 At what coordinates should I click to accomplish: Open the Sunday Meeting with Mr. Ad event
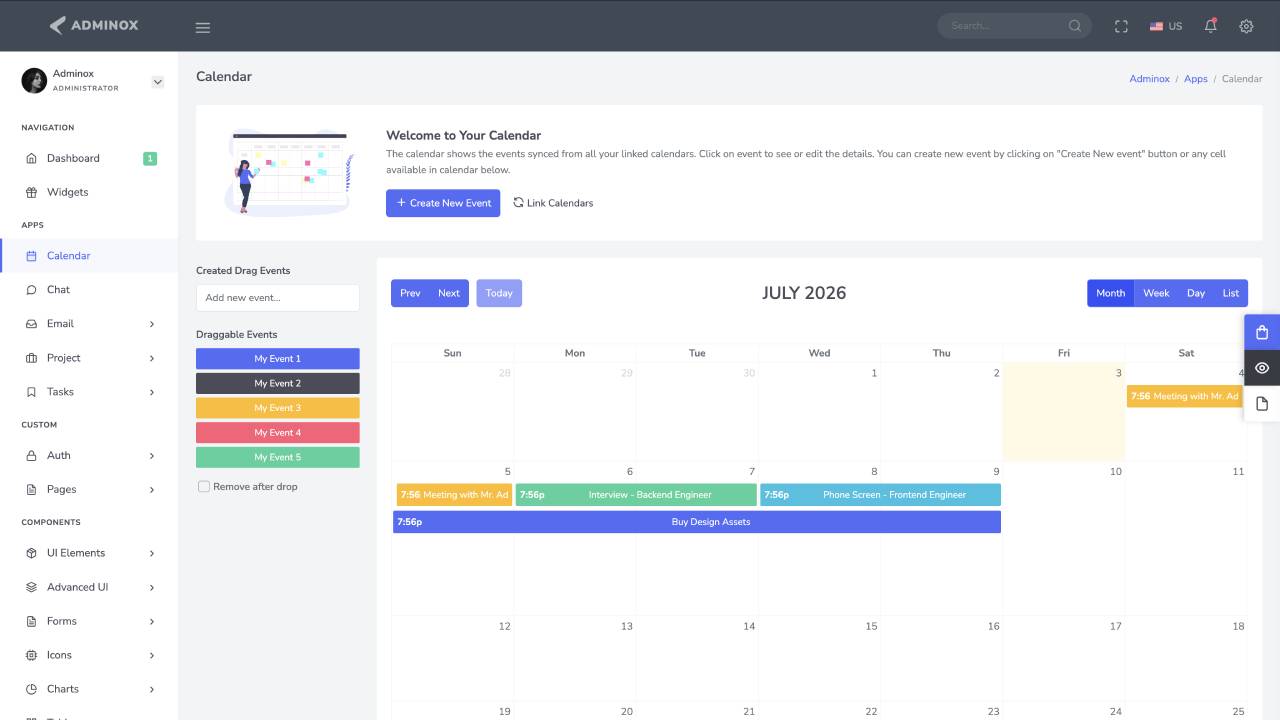point(454,495)
